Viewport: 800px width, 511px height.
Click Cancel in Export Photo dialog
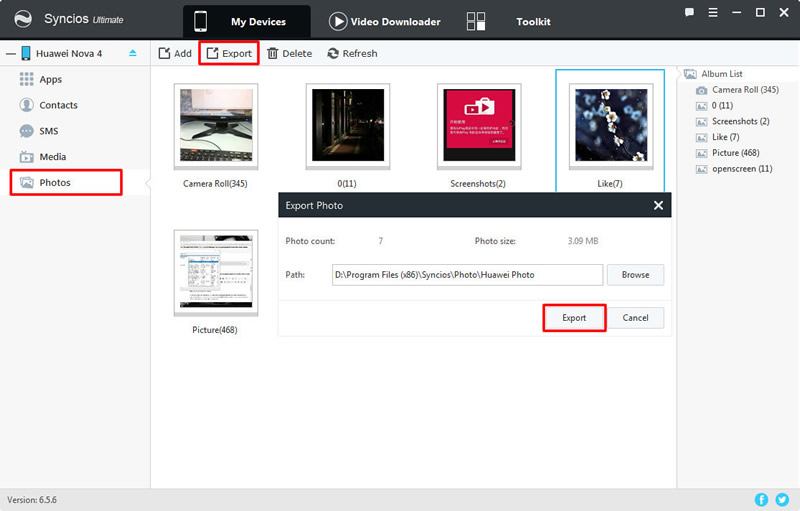click(635, 318)
